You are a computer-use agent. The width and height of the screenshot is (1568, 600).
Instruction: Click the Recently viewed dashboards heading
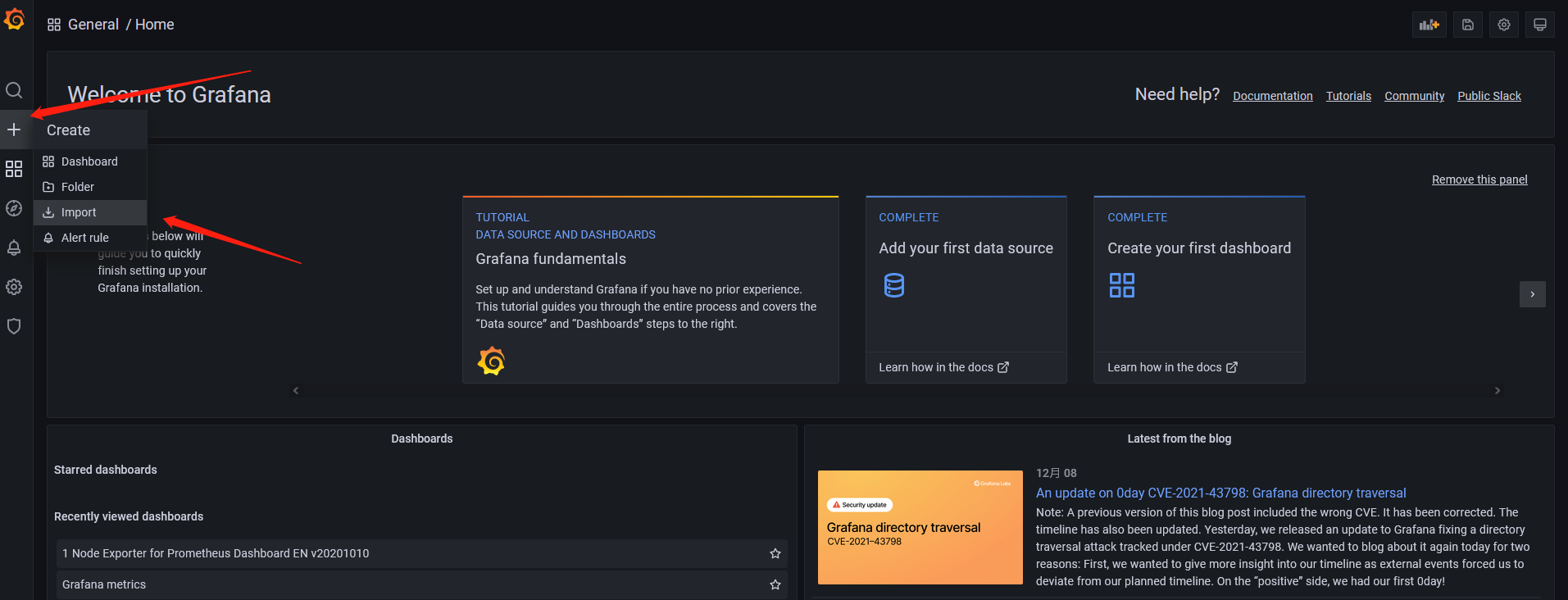tap(129, 516)
